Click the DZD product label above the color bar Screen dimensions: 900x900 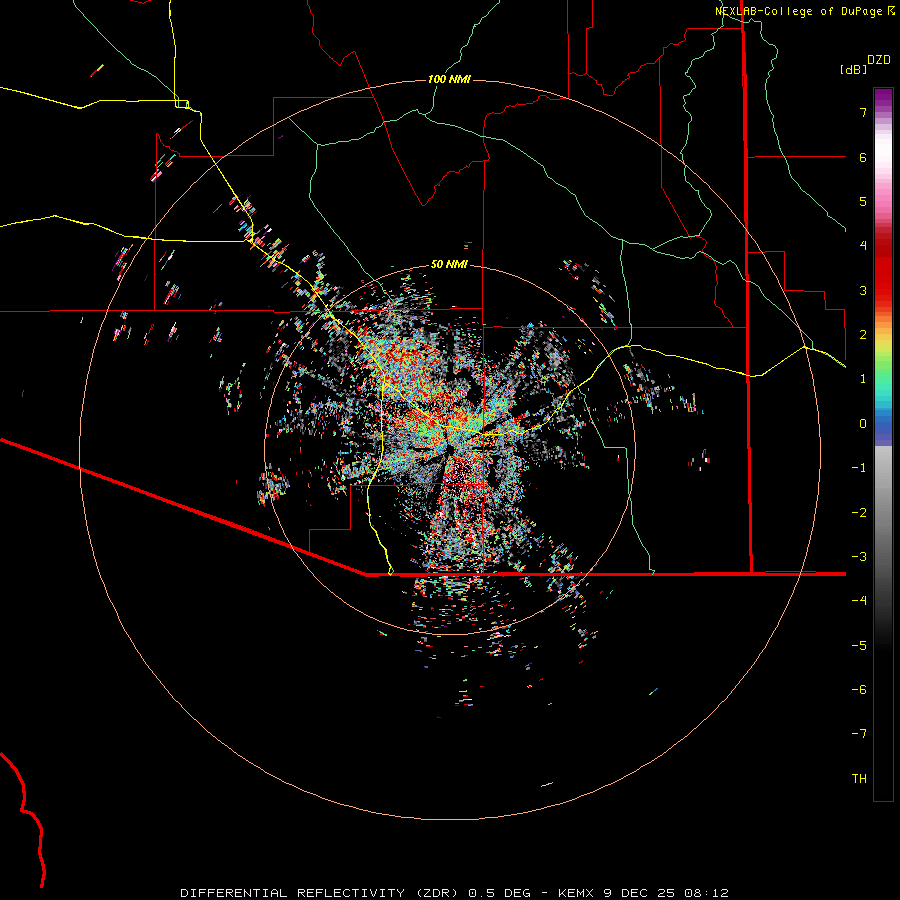(x=879, y=60)
